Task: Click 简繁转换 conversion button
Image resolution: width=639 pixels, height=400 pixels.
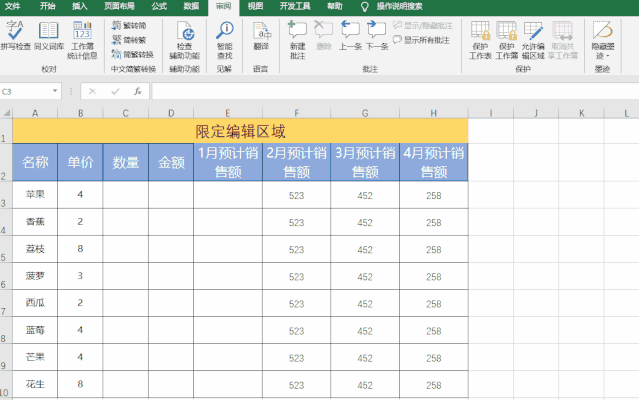Action: click(132, 54)
